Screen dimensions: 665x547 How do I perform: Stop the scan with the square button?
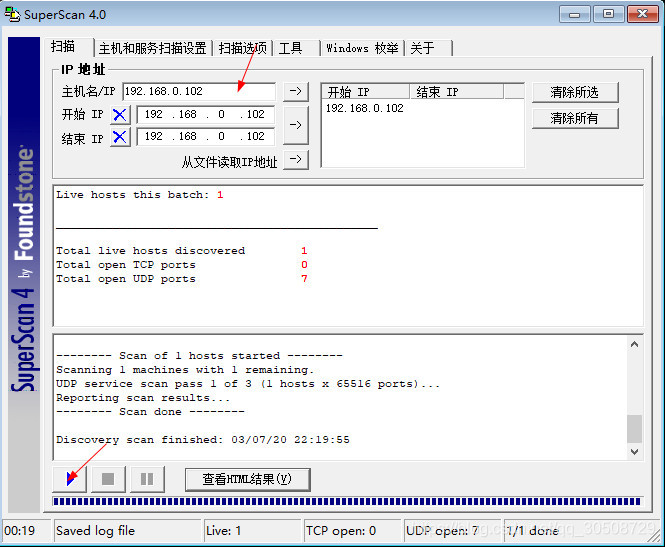coord(108,479)
